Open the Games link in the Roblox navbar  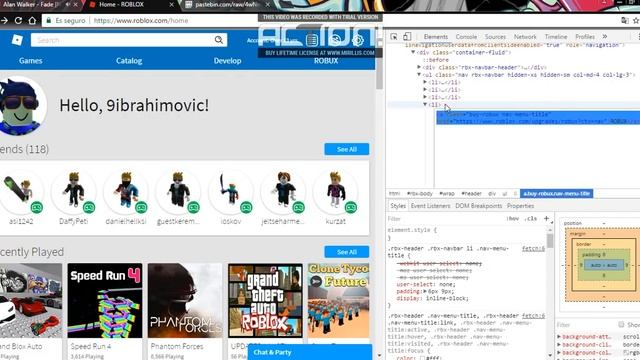tap(31, 60)
